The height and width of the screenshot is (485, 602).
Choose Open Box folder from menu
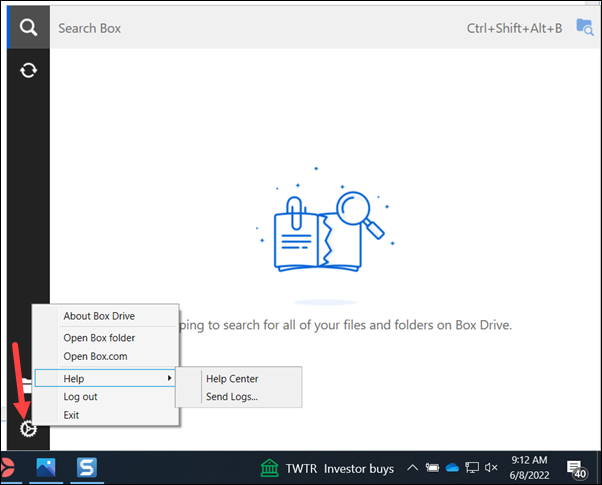coord(106,338)
